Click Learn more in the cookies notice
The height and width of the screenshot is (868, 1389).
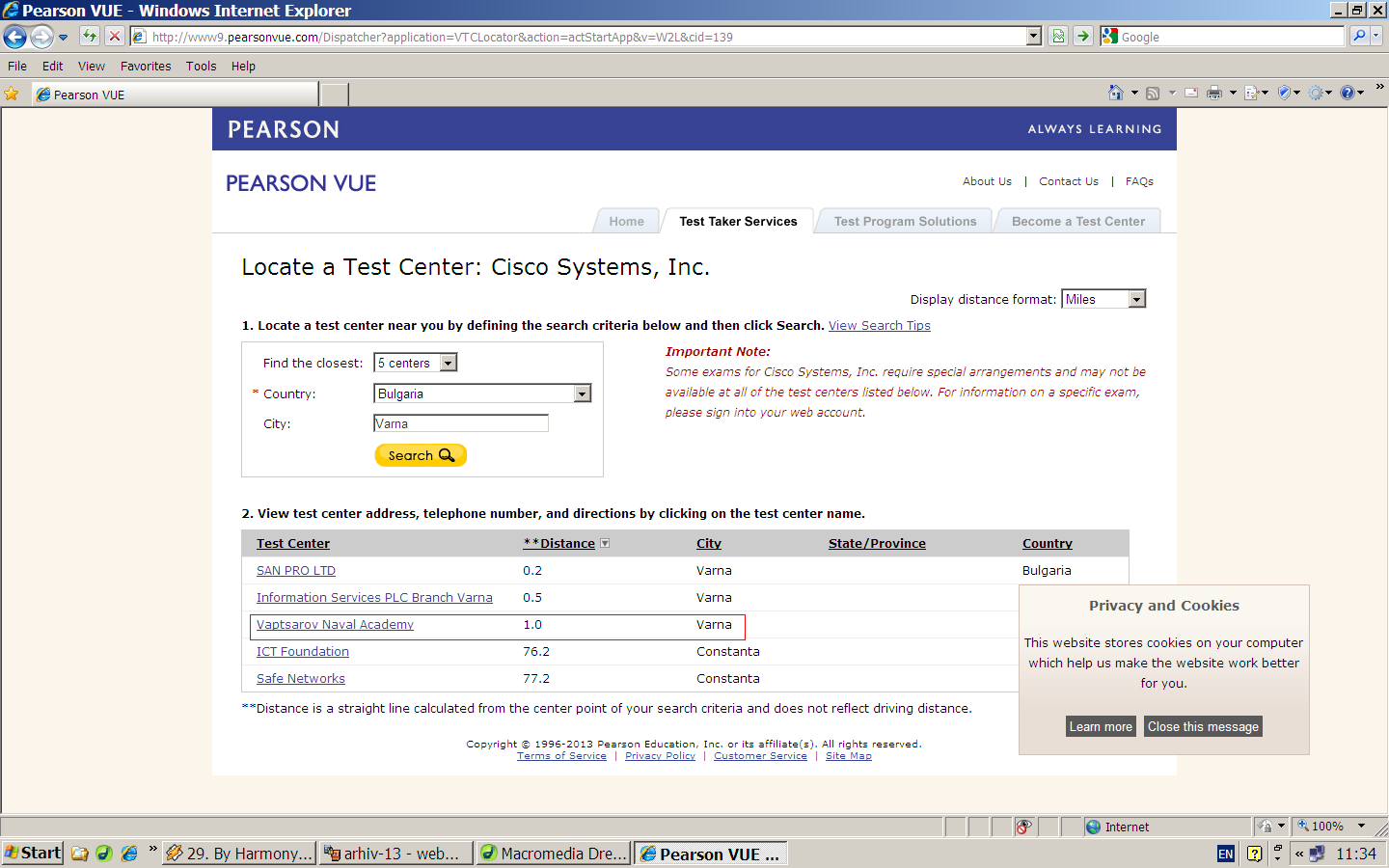click(x=1101, y=726)
